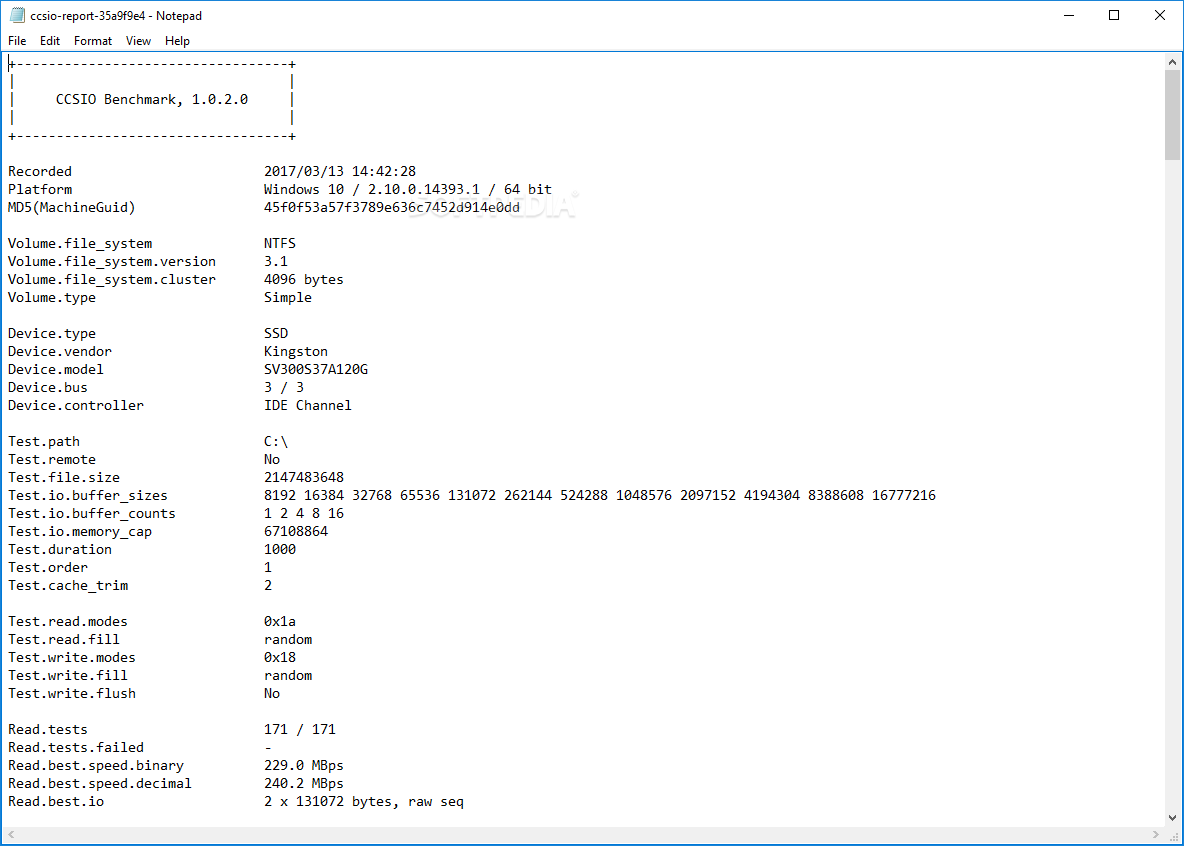Click the Test.duration value '1000'
Viewport: 1184px width, 846px height.
coord(280,549)
